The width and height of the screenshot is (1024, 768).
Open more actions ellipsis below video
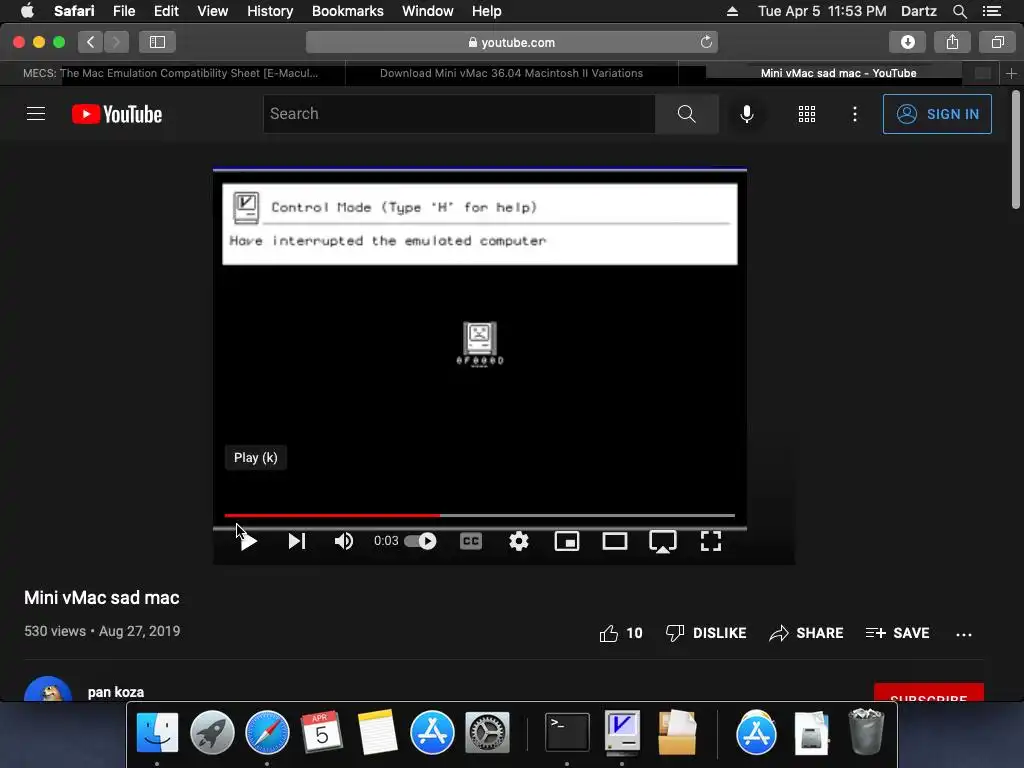pos(964,634)
